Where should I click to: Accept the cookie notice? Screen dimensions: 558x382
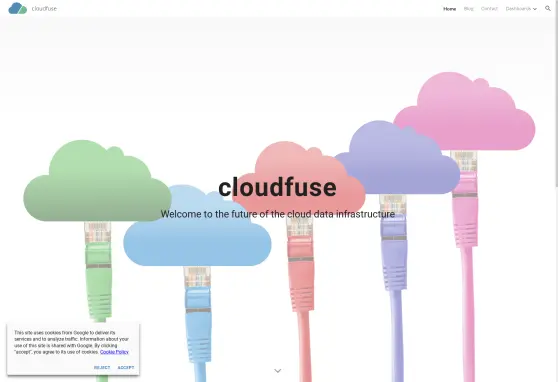pos(126,367)
